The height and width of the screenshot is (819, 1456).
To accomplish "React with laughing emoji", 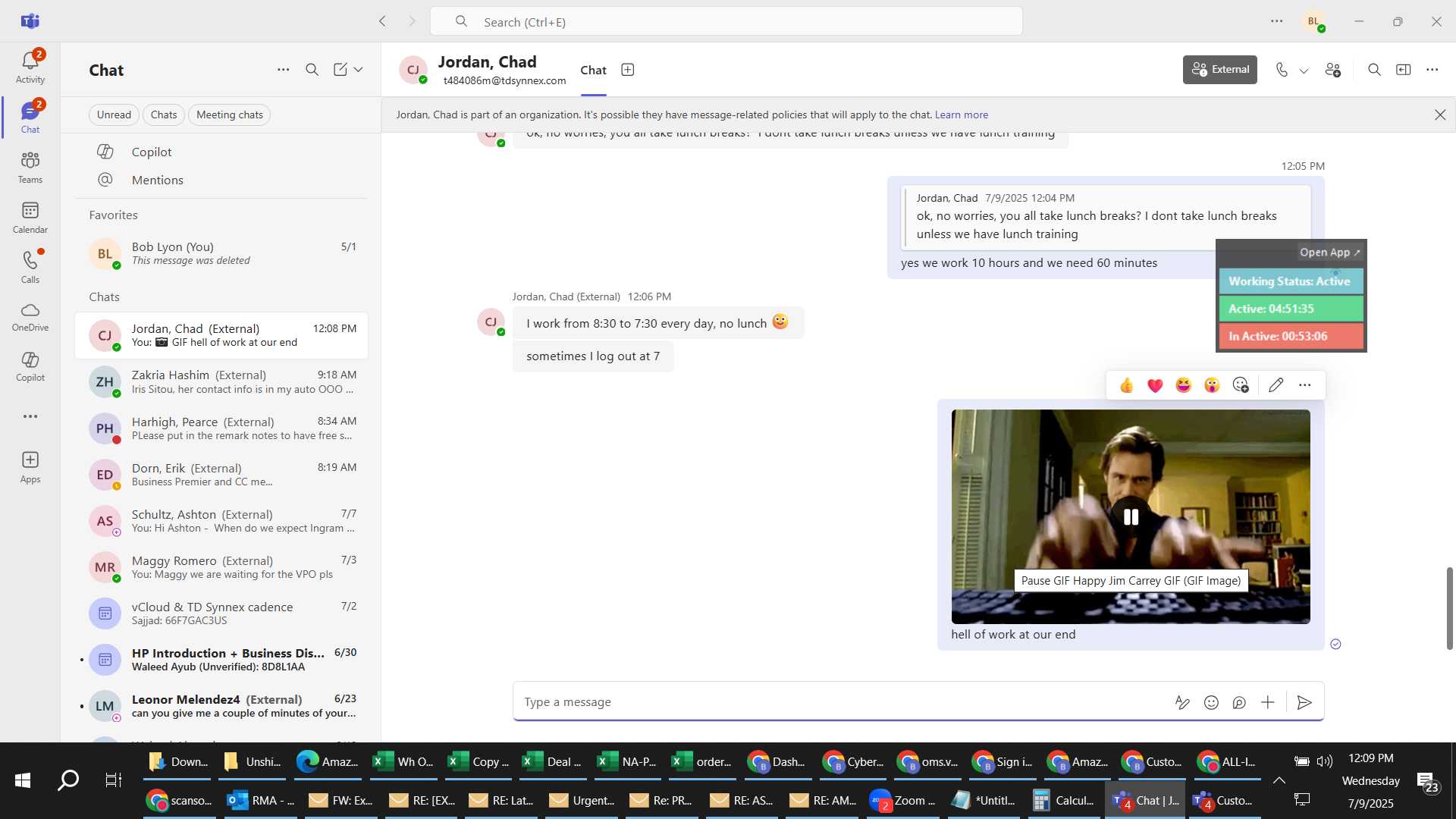I will (x=1183, y=385).
